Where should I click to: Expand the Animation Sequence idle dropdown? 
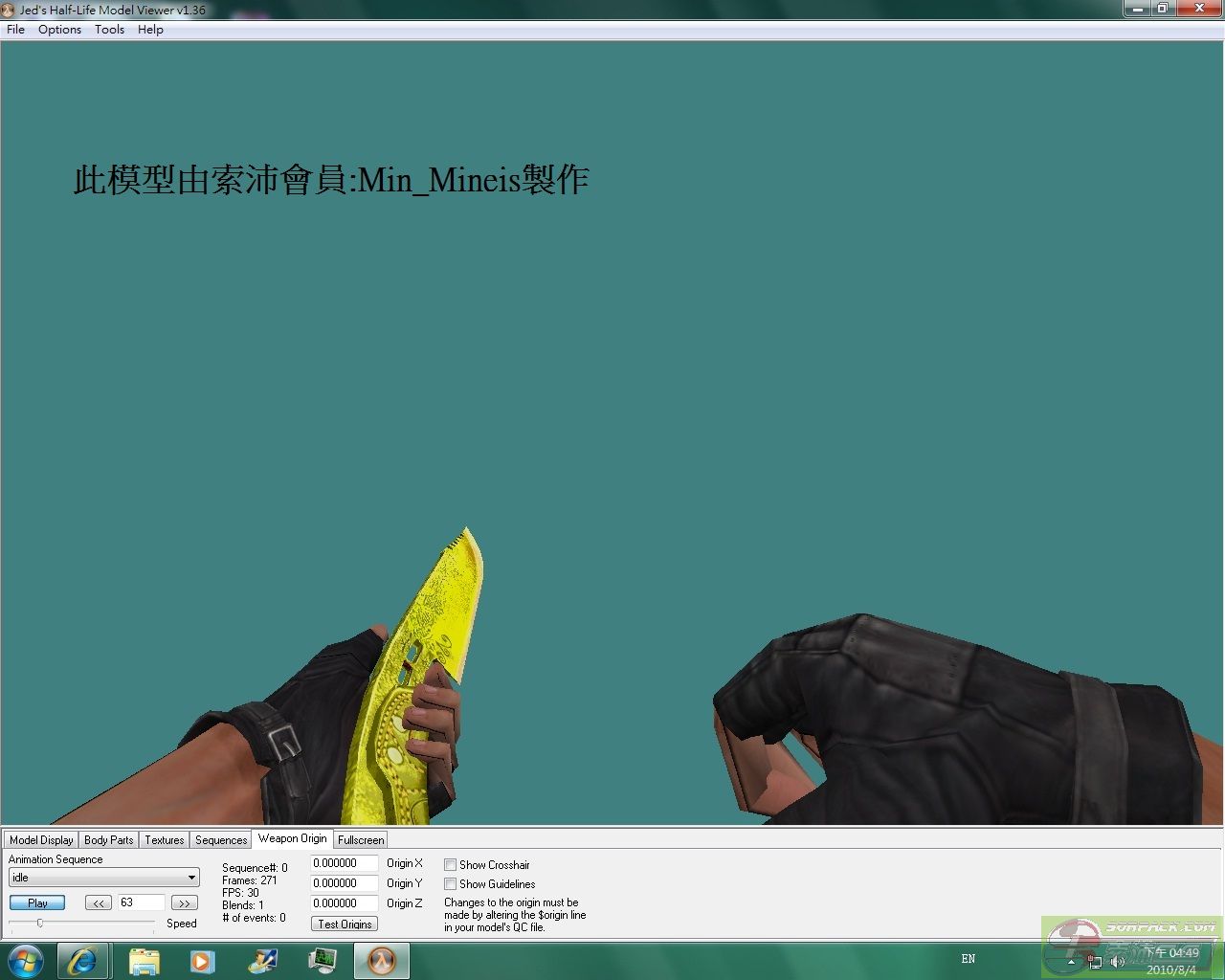click(191, 878)
